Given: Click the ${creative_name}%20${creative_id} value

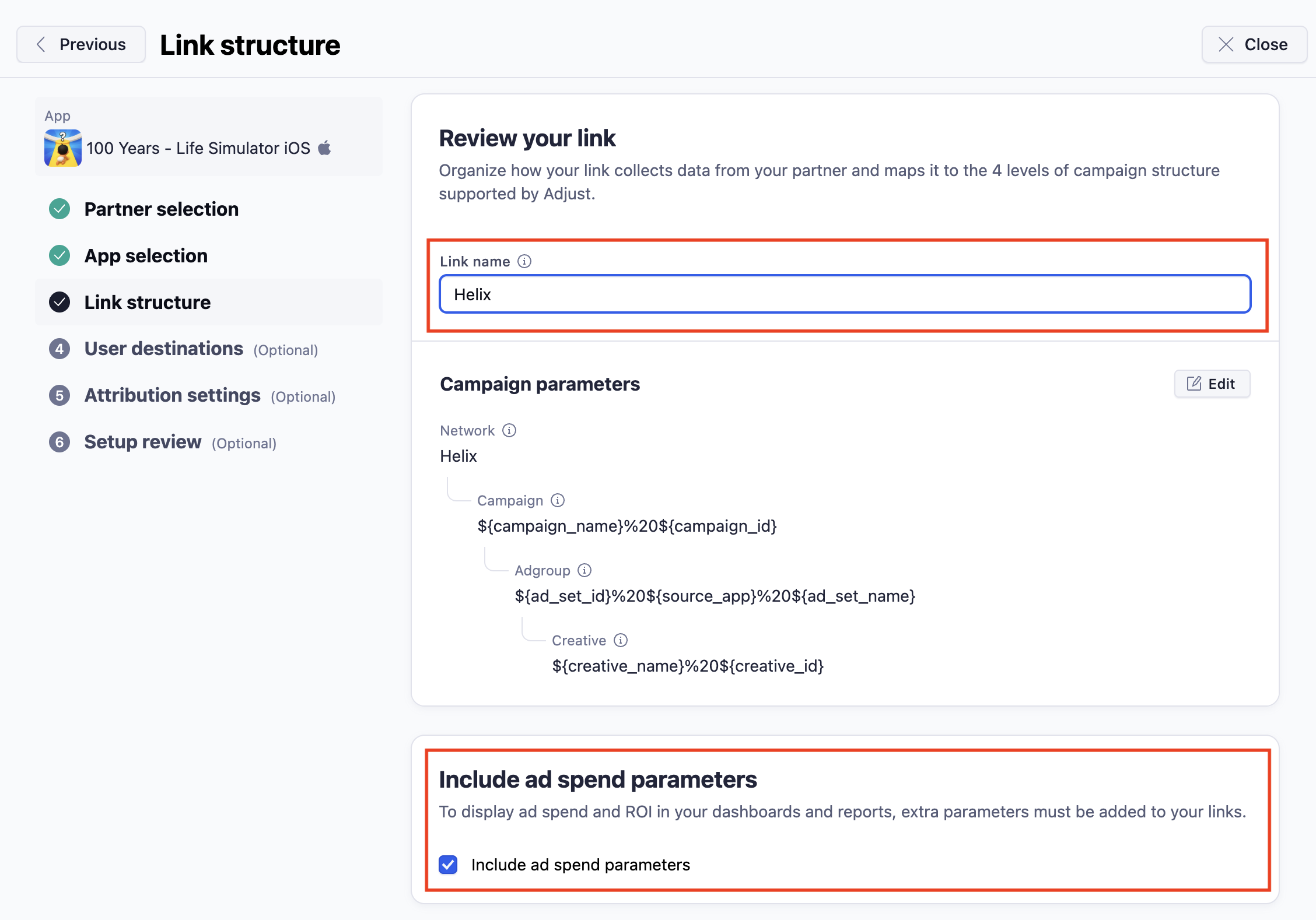Looking at the screenshot, I should click(x=688, y=666).
